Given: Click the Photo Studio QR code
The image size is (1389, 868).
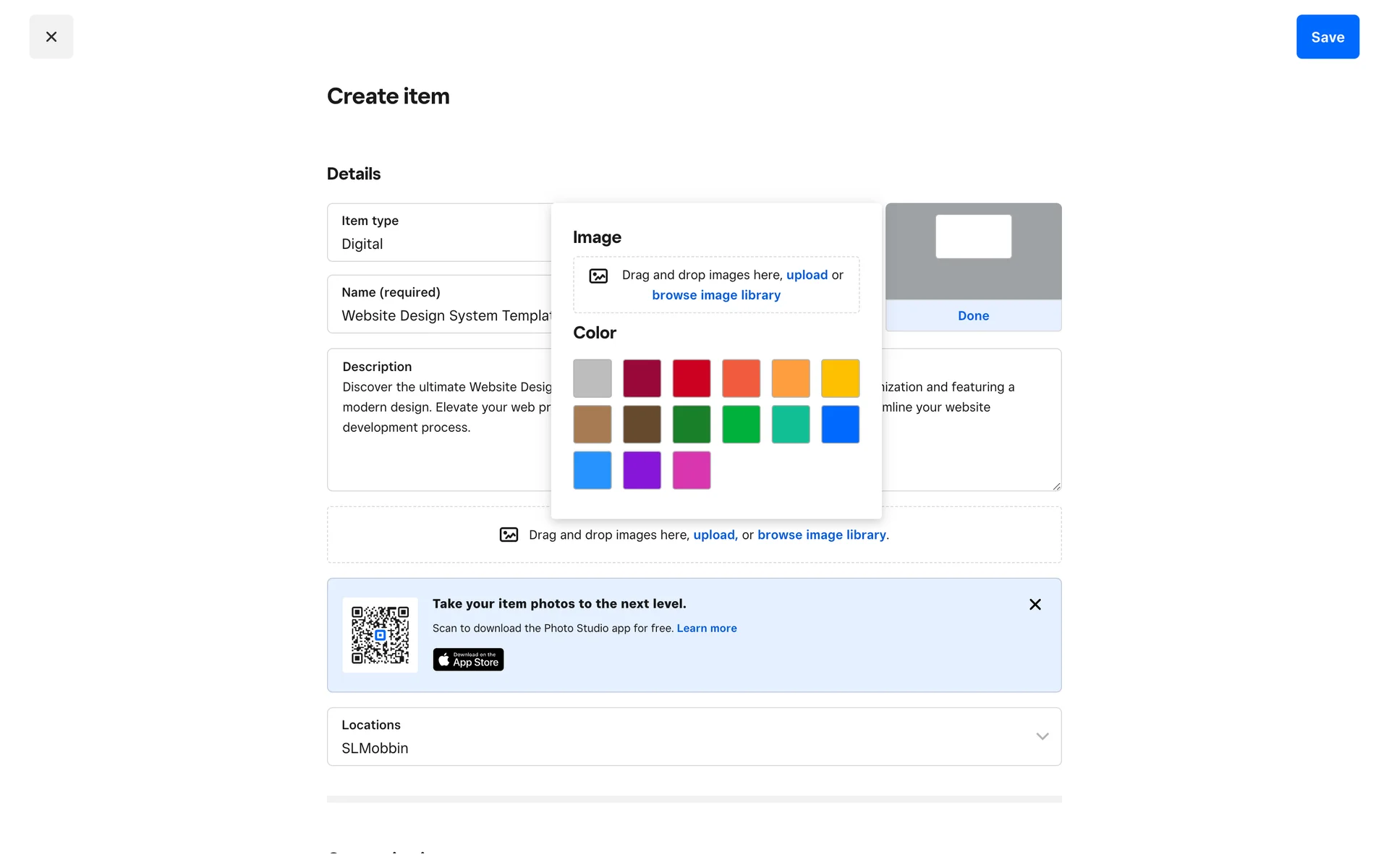Looking at the screenshot, I should 380,635.
